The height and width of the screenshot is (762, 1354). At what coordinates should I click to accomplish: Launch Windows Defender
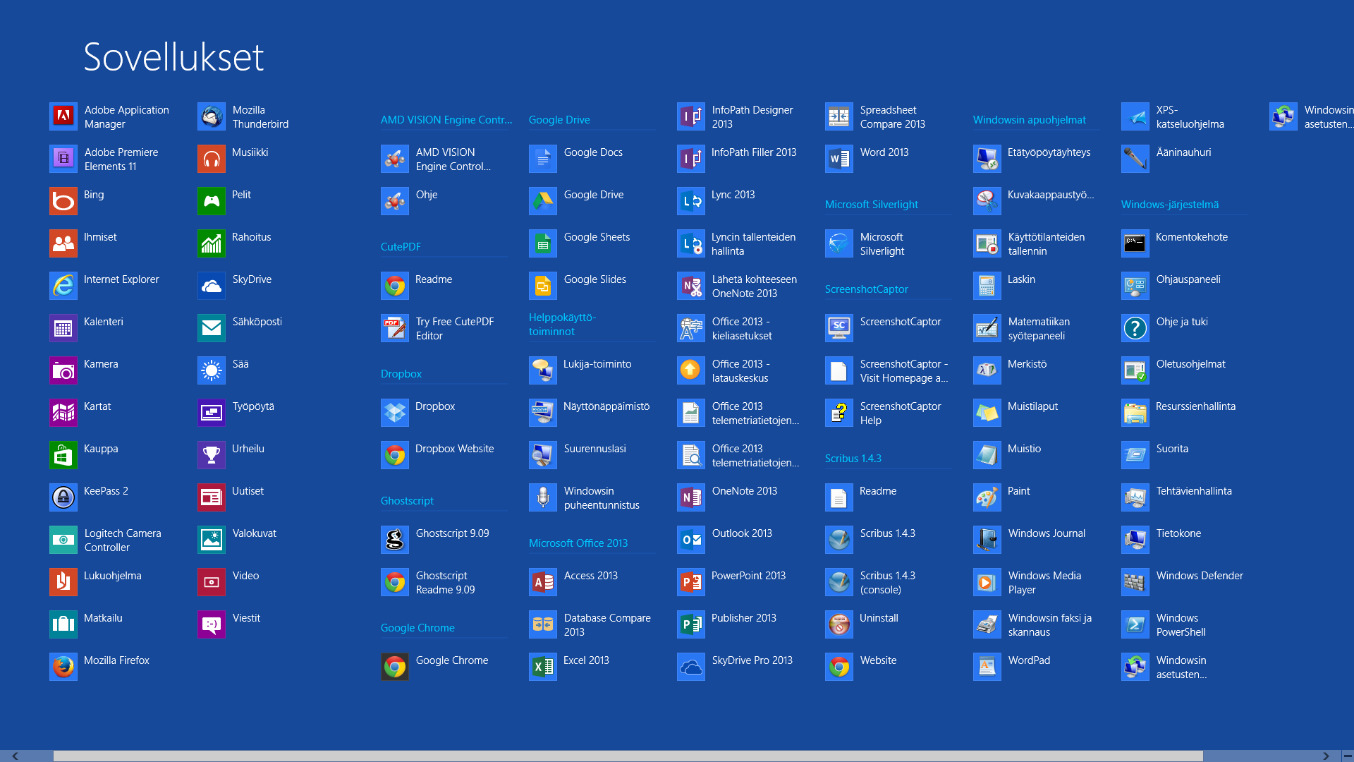[1184, 582]
